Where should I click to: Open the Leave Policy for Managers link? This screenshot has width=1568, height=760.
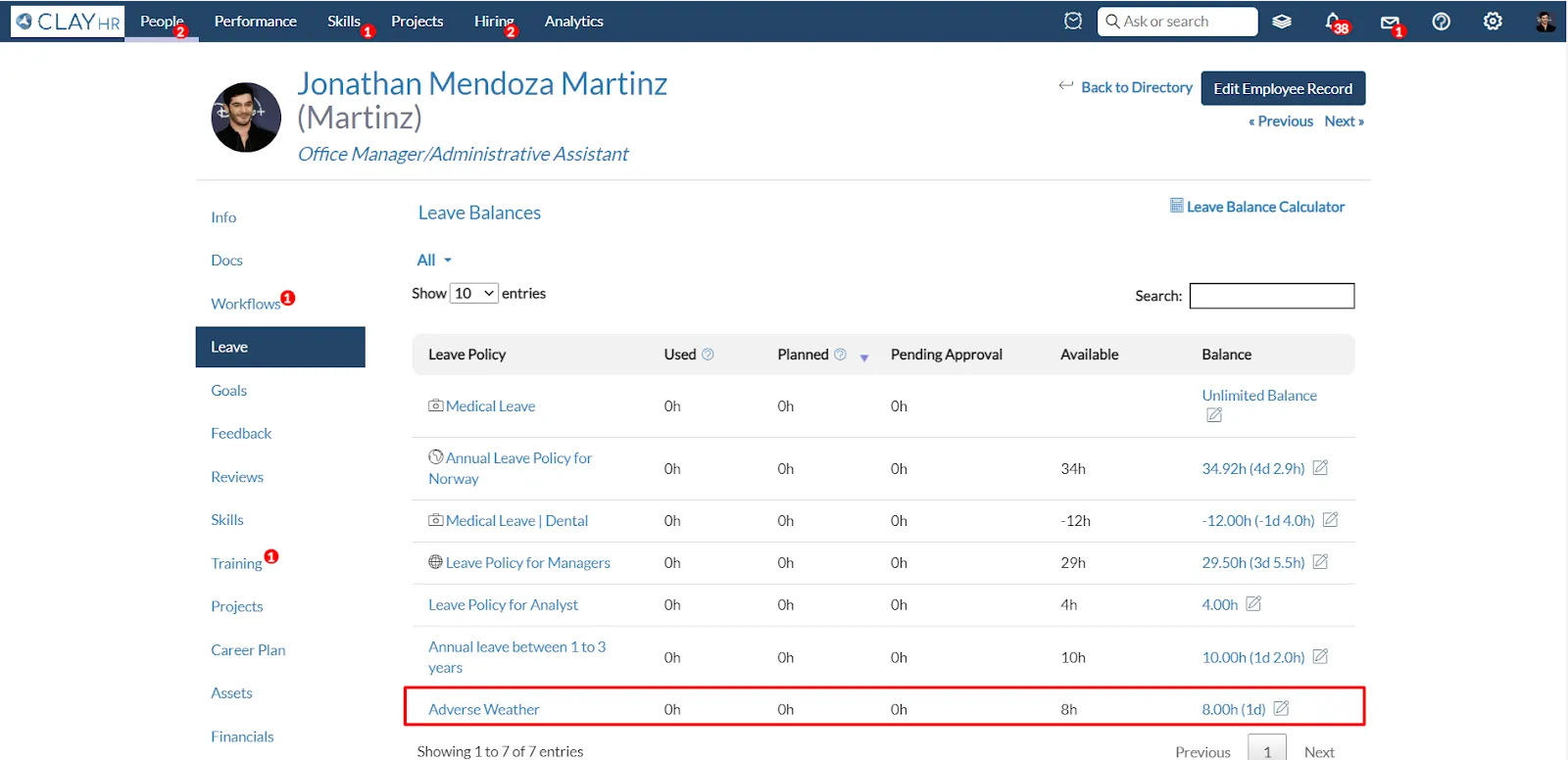pyautogui.click(x=528, y=562)
